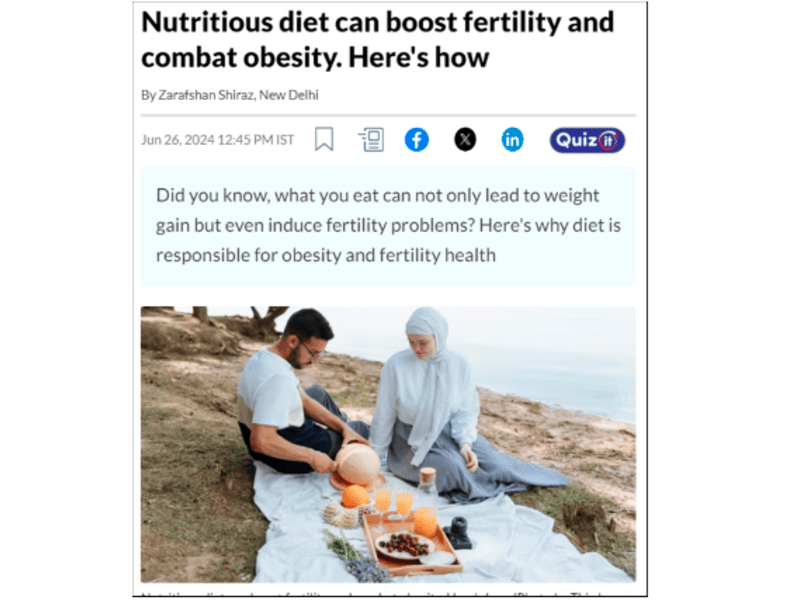Image resolution: width=800 pixels, height=600 pixels.
Task: Bookmark this article with the bookmark icon
Action: click(x=324, y=139)
